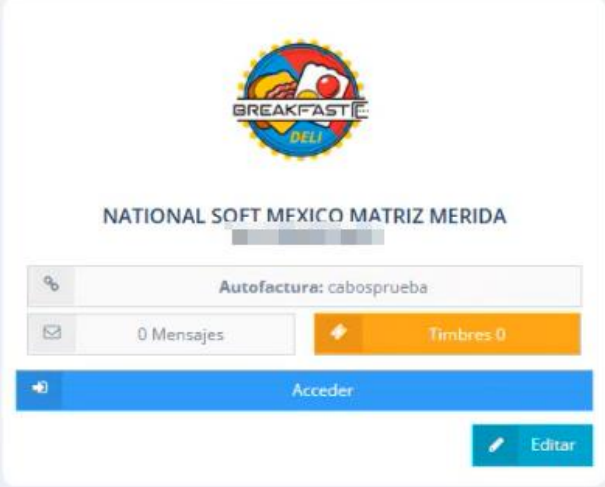Click the yellow DELI word in the logo
Image resolution: width=605 pixels, height=487 pixels.
(x=306, y=137)
